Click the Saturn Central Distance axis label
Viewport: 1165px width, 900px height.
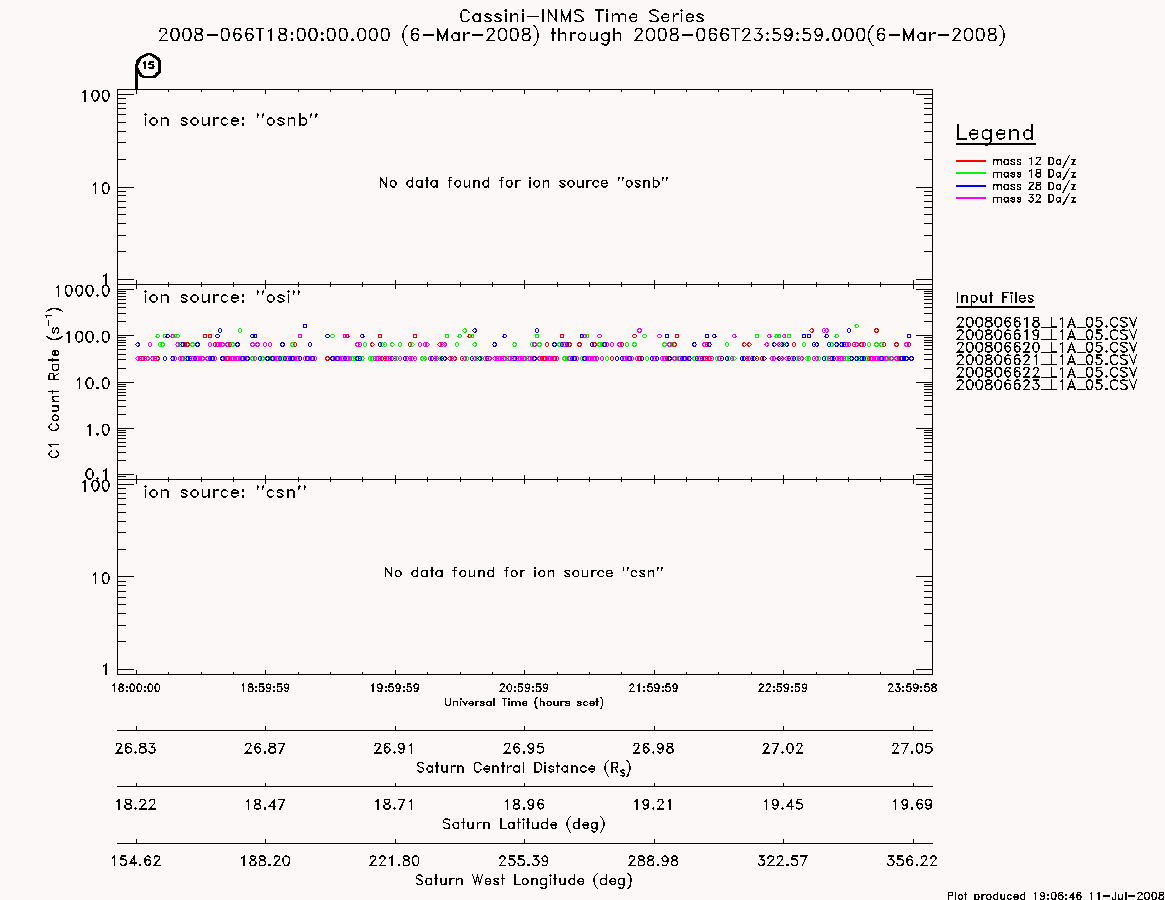point(524,768)
